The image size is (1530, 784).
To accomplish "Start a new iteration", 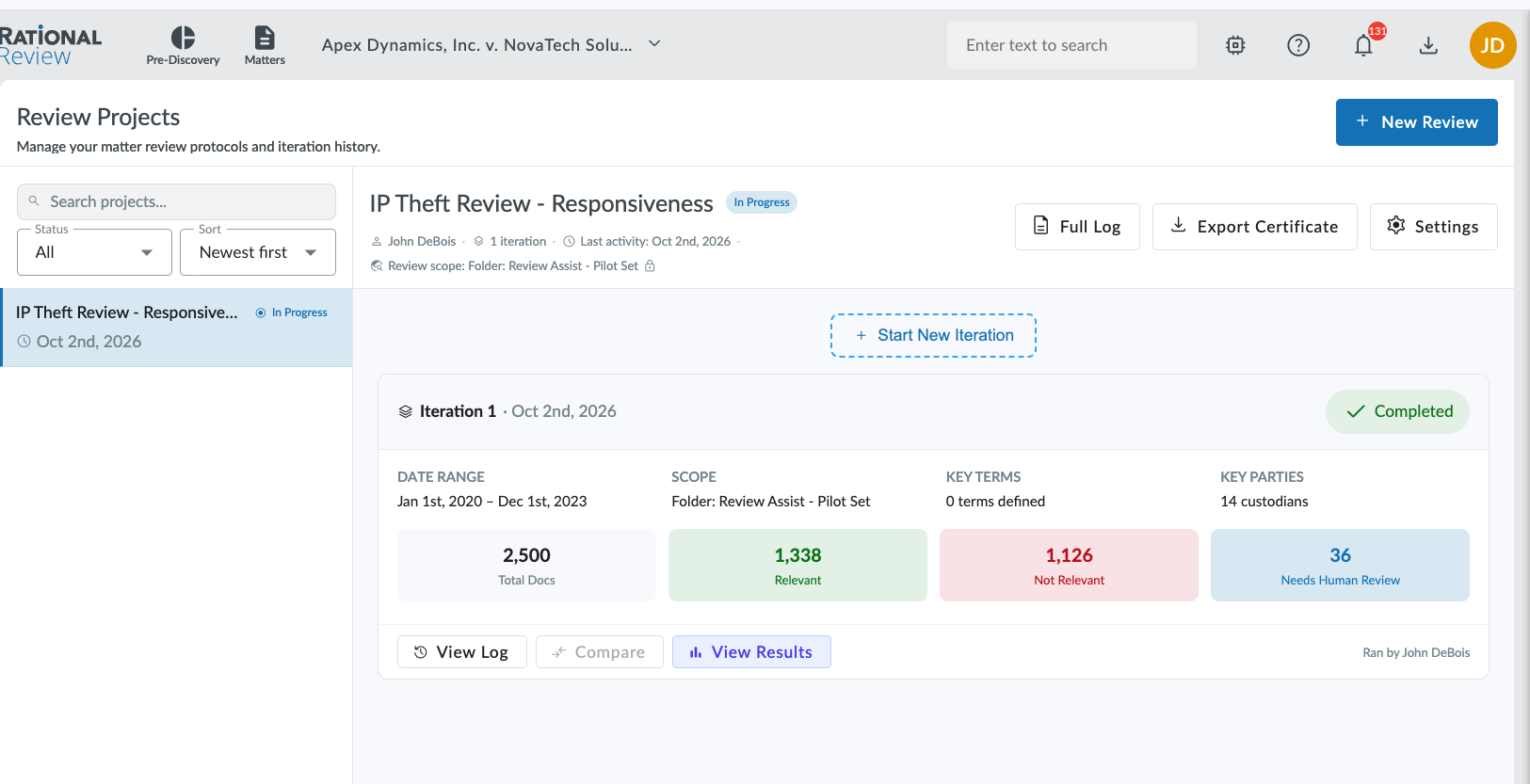I will [x=933, y=335].
